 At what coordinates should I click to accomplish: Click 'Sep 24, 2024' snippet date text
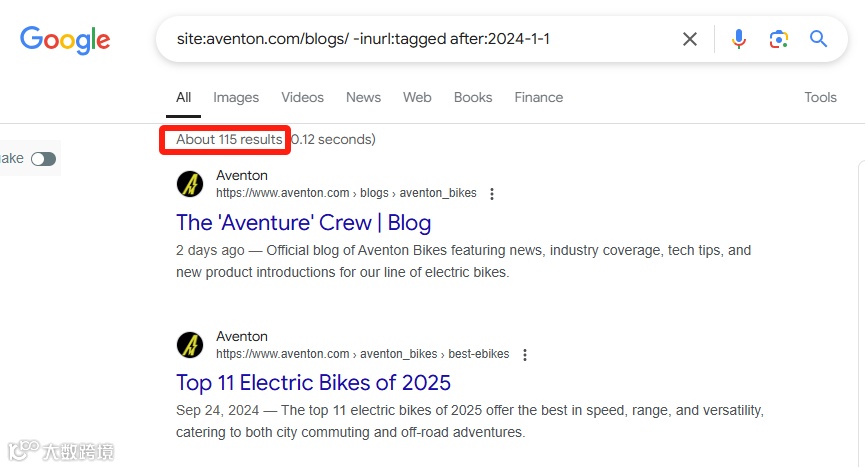[217, 411]
